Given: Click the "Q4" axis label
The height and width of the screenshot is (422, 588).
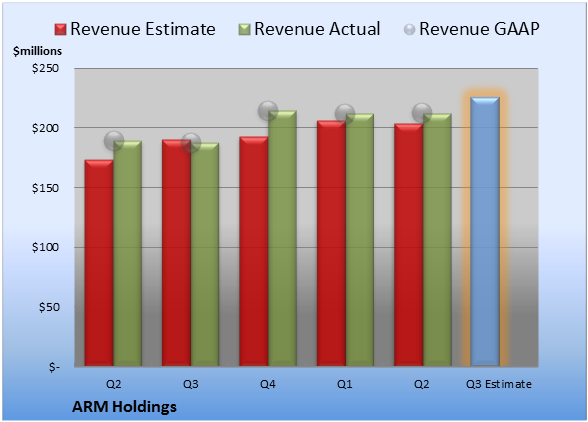Looking at the screenshot, I should click(268, 384).
